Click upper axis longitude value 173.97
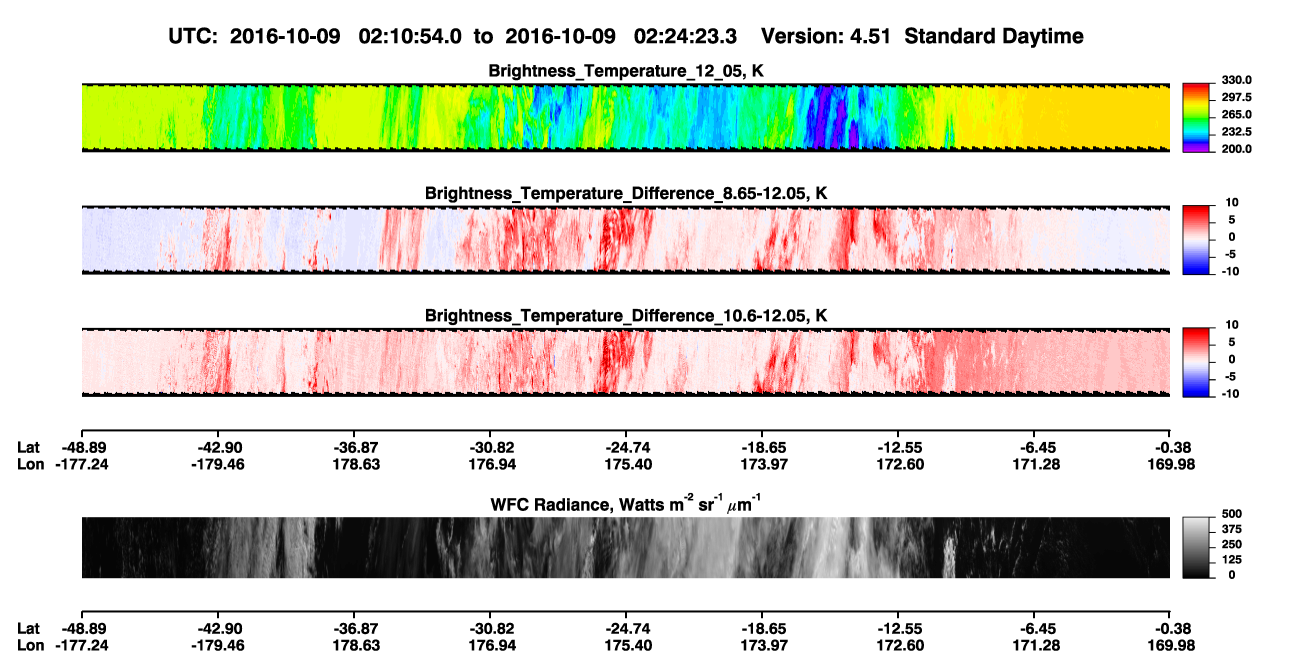This screenshot has height=667, width=1300. [762, 464]
